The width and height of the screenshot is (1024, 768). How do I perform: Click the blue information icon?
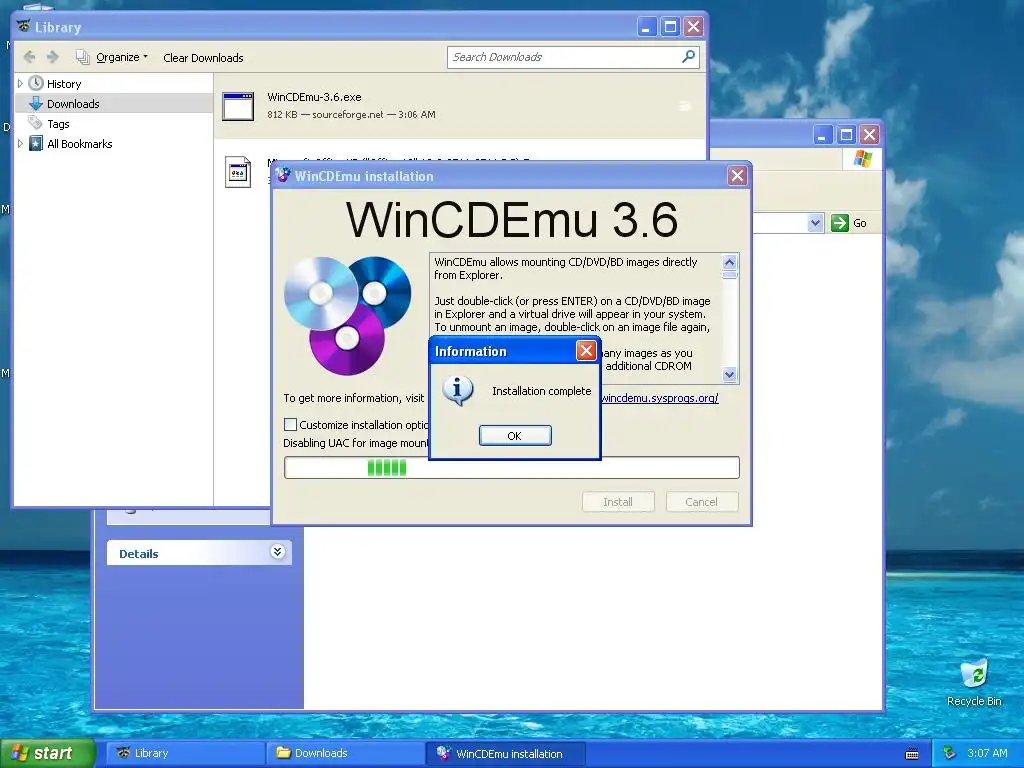457,391
